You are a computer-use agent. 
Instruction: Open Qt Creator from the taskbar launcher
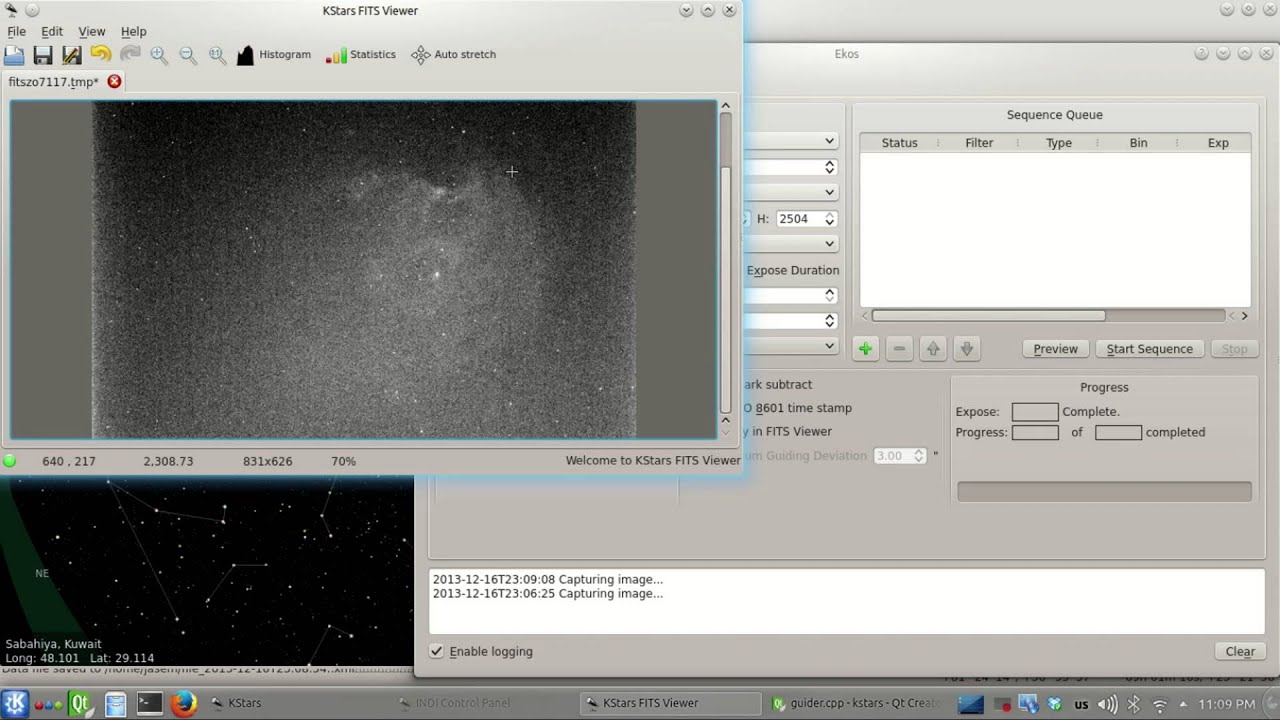point(81,703)
